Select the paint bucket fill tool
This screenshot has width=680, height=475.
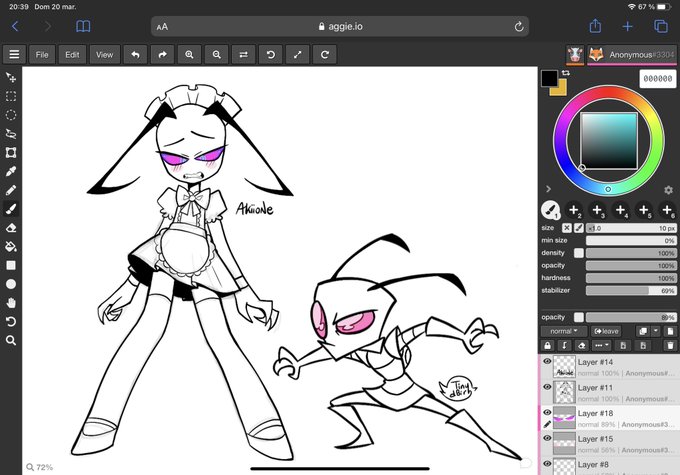11,246
